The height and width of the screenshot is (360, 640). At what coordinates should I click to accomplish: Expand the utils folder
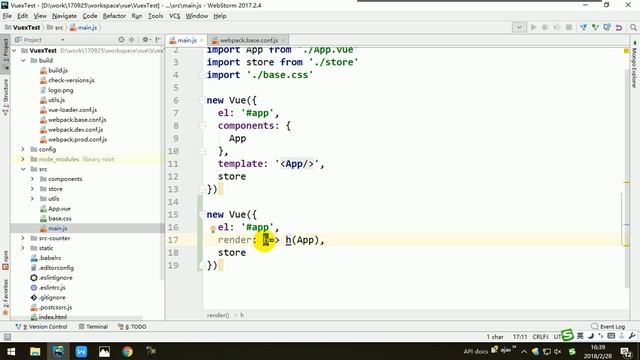tap(32, 199)
